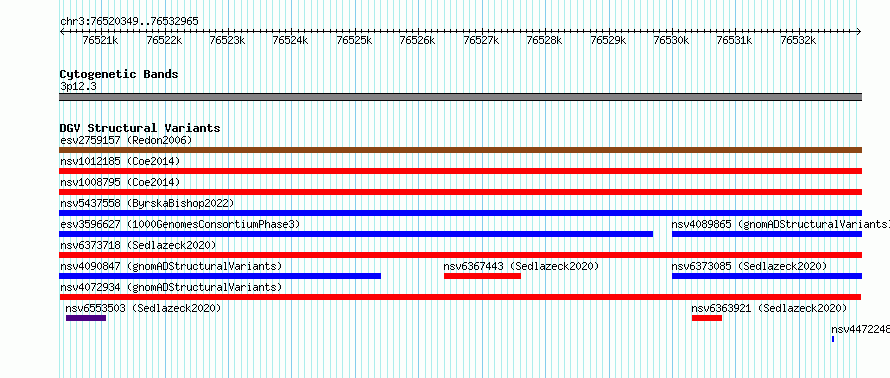Select the purple nsv6553503 variant bar
This screenshot has width=890, height=378.
pyautogui.click(x=86, y=318)
